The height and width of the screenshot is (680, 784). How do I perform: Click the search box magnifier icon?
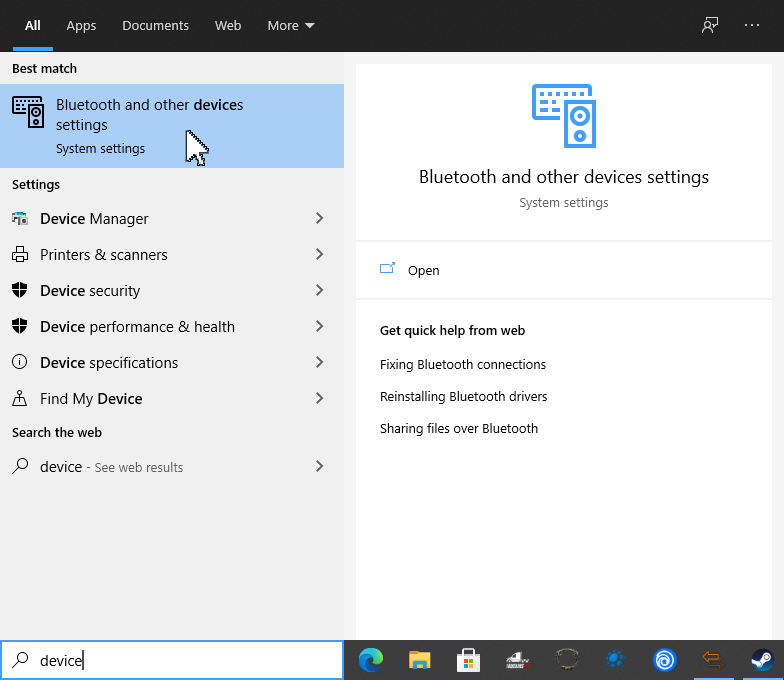pyautogui.click(x=20, y=660)
